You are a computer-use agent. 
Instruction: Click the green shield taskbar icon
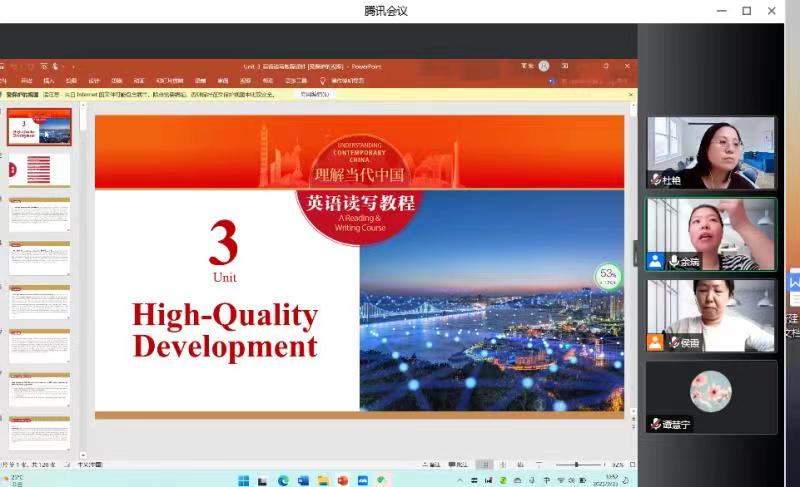(x=382, y=480)
